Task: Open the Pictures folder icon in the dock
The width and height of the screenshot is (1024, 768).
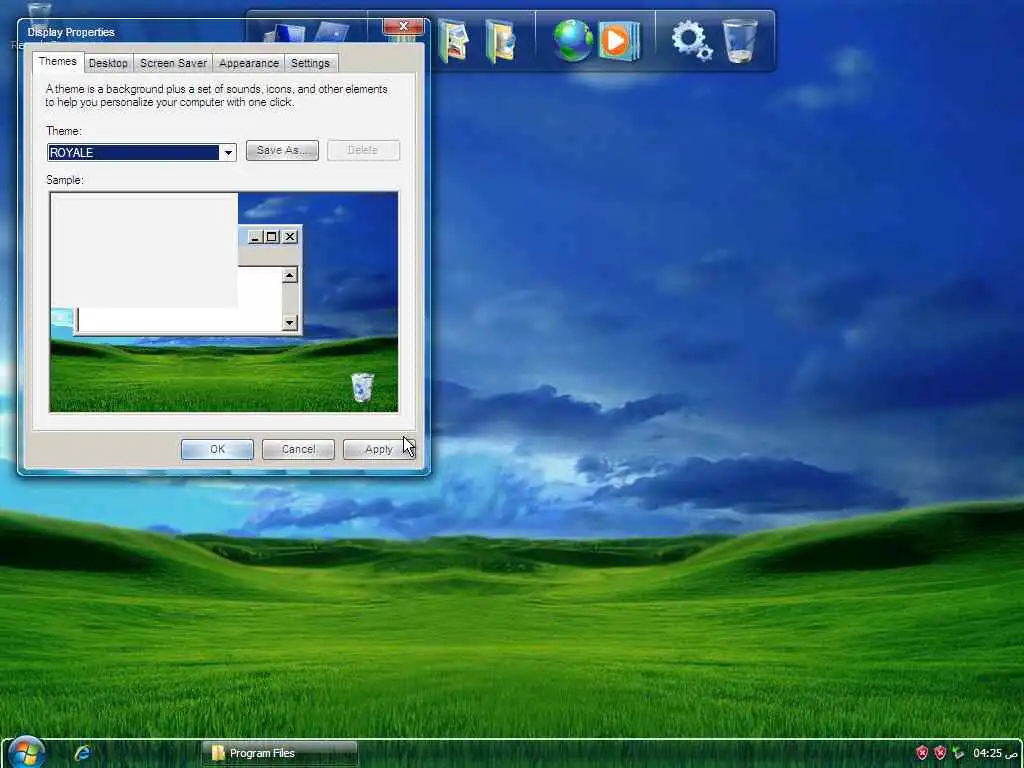Action: [454, 42]
